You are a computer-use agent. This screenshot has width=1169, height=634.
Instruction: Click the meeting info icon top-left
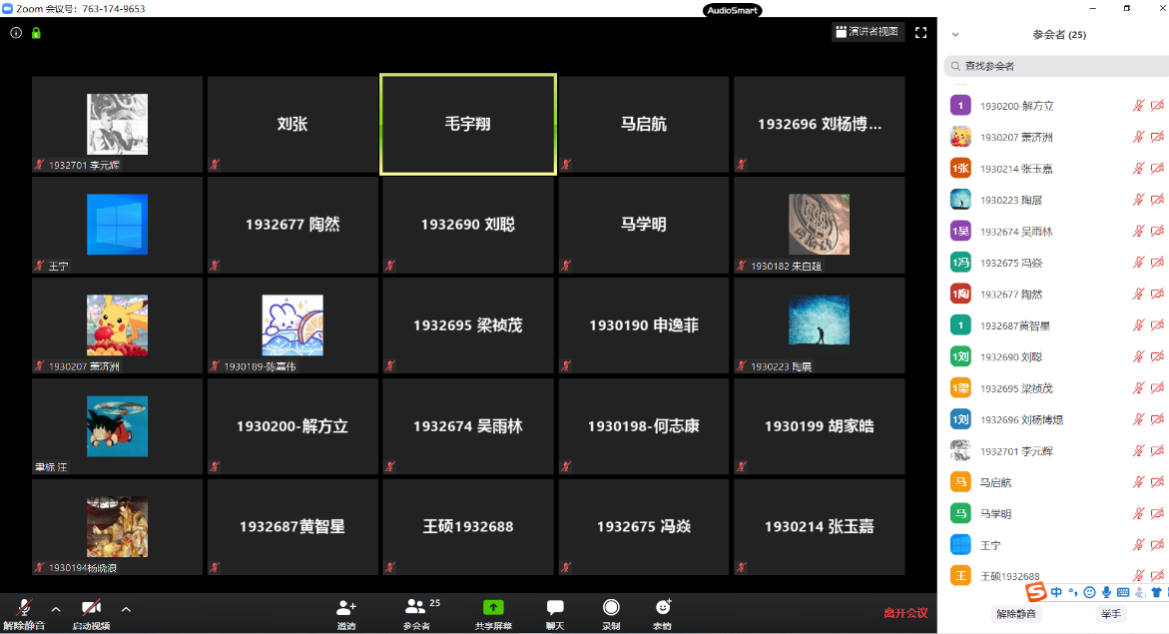(x=15, y=32)
